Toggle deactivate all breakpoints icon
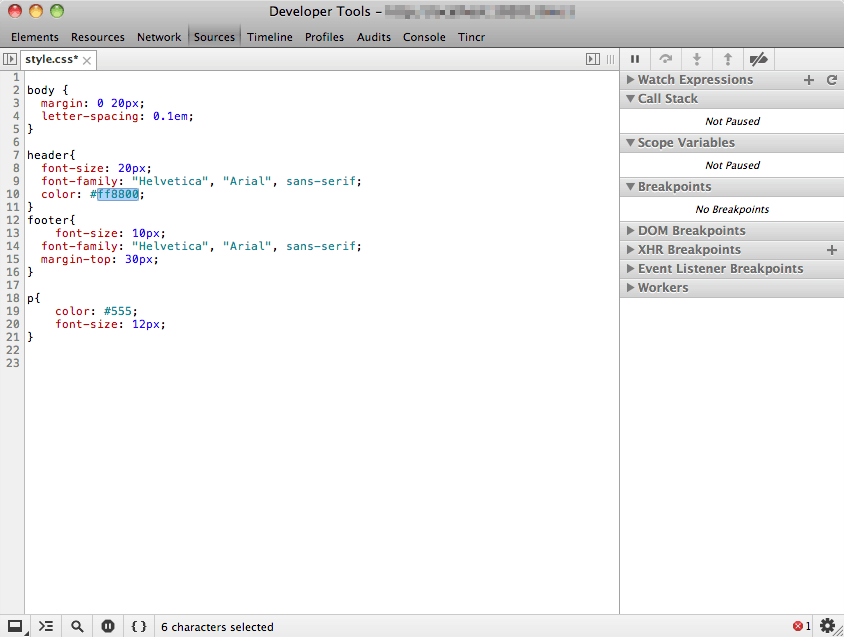The width and height of the screenshot is (844, 637). tap(758, 59)
